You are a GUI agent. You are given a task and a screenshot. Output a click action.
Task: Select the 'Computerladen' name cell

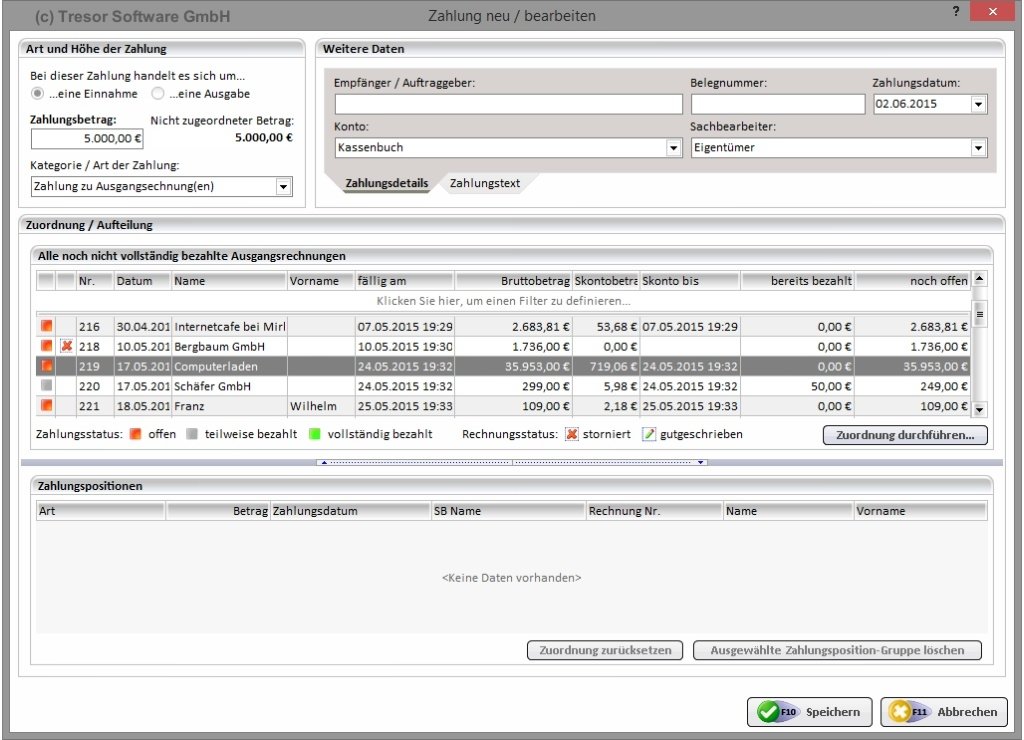pyautogui.click(x=229, y=366)
